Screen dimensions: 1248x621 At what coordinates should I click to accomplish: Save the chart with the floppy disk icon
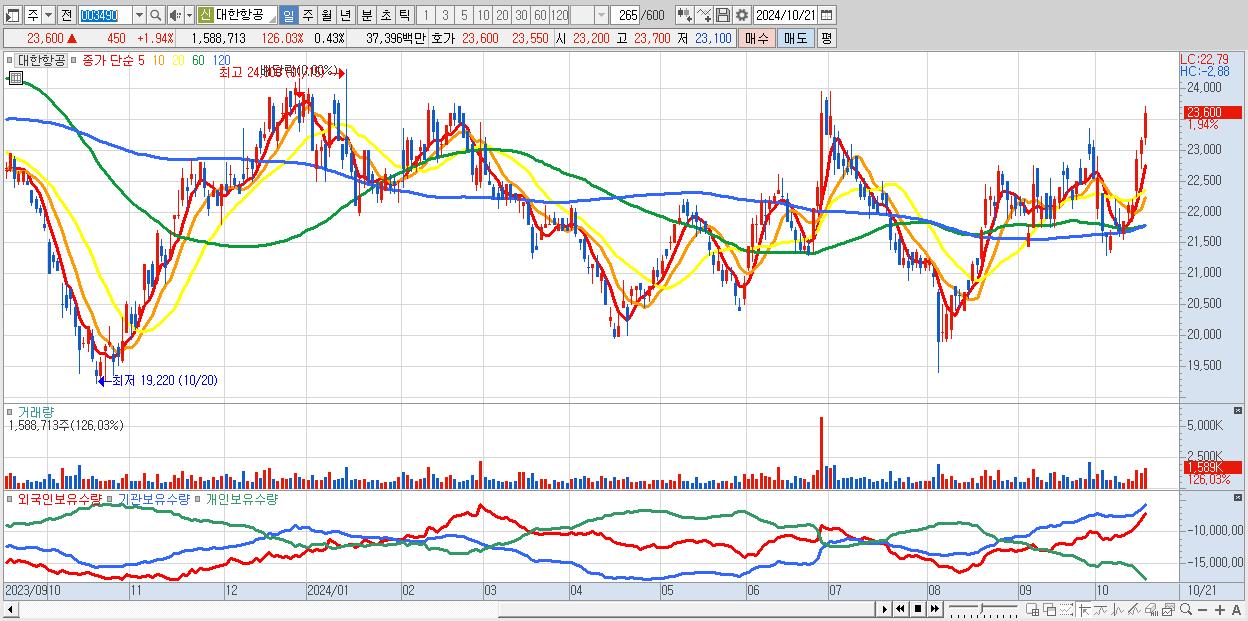(723, 15)
